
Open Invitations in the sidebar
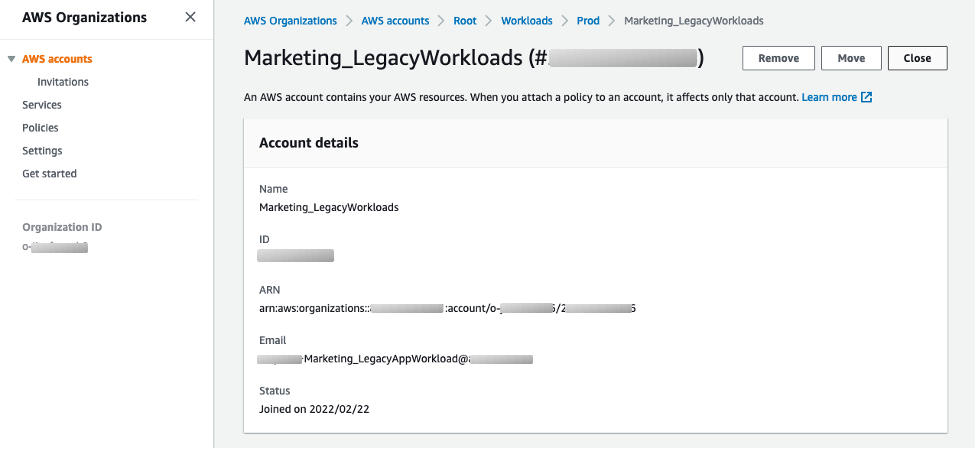point(63,82)
